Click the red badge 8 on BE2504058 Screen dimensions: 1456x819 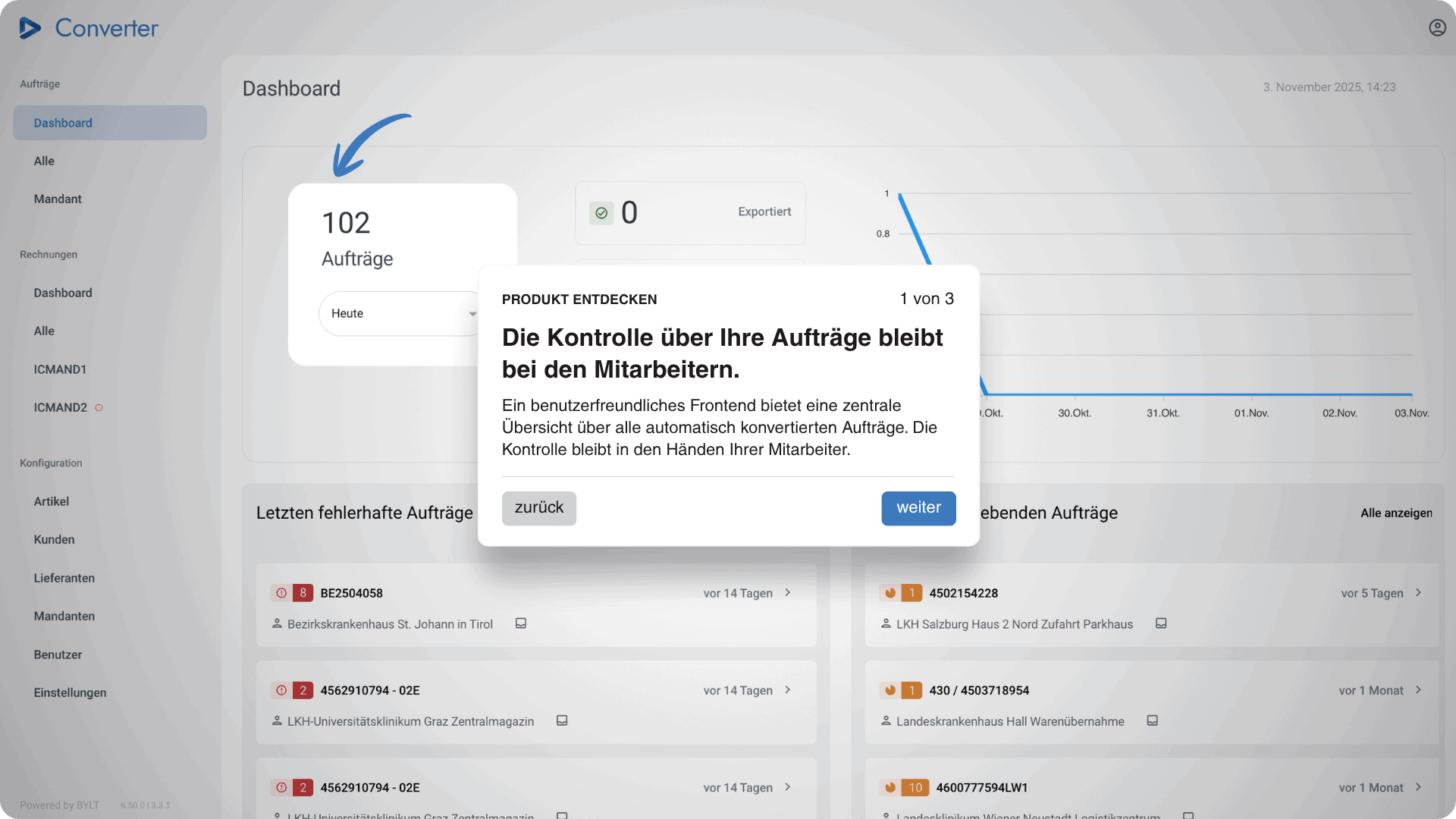click(303, 593)
